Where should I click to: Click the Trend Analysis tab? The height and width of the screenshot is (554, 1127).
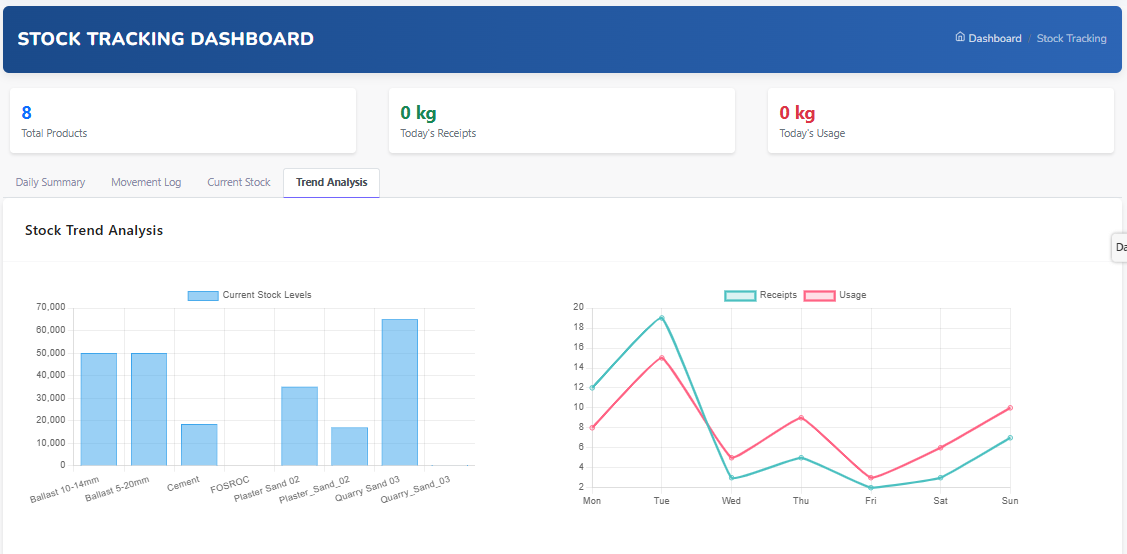tap(331, 183)
